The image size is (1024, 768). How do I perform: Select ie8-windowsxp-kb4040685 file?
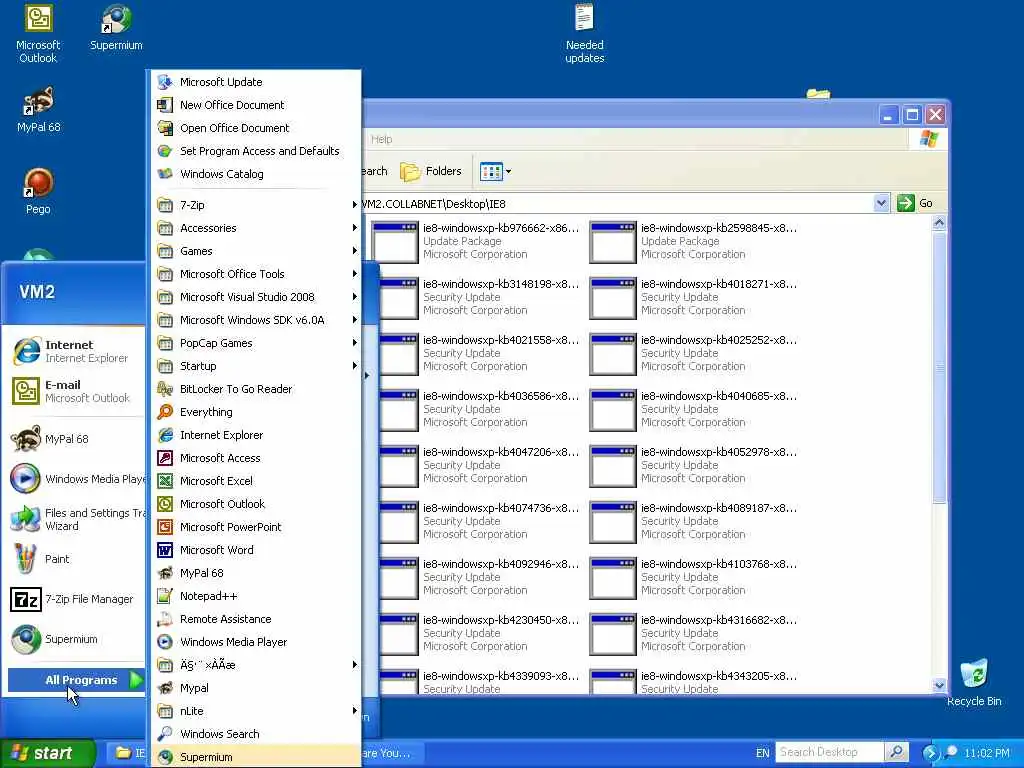click(693, 409)
